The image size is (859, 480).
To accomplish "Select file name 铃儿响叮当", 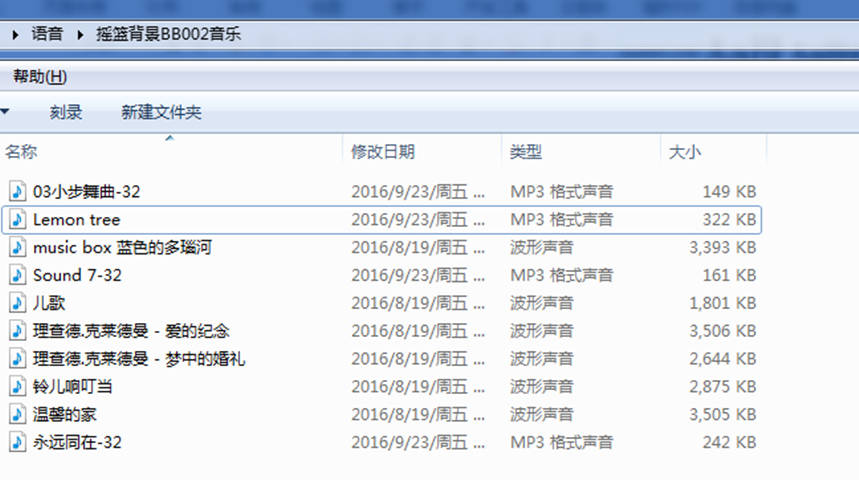I will [x=73, y=387].
